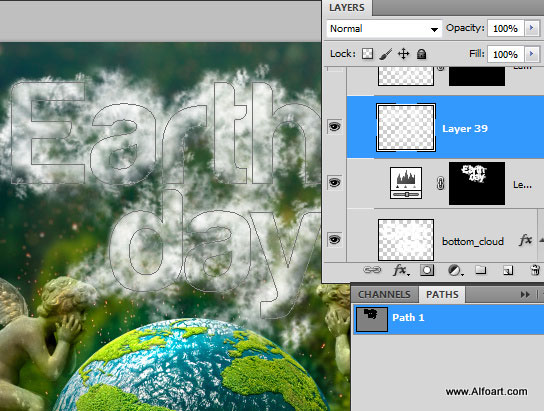Image resolution: width=544 pixels, height=411 pixels.
Task: Switch to the CHANNELS tab
Action: [x=384, y=294]
